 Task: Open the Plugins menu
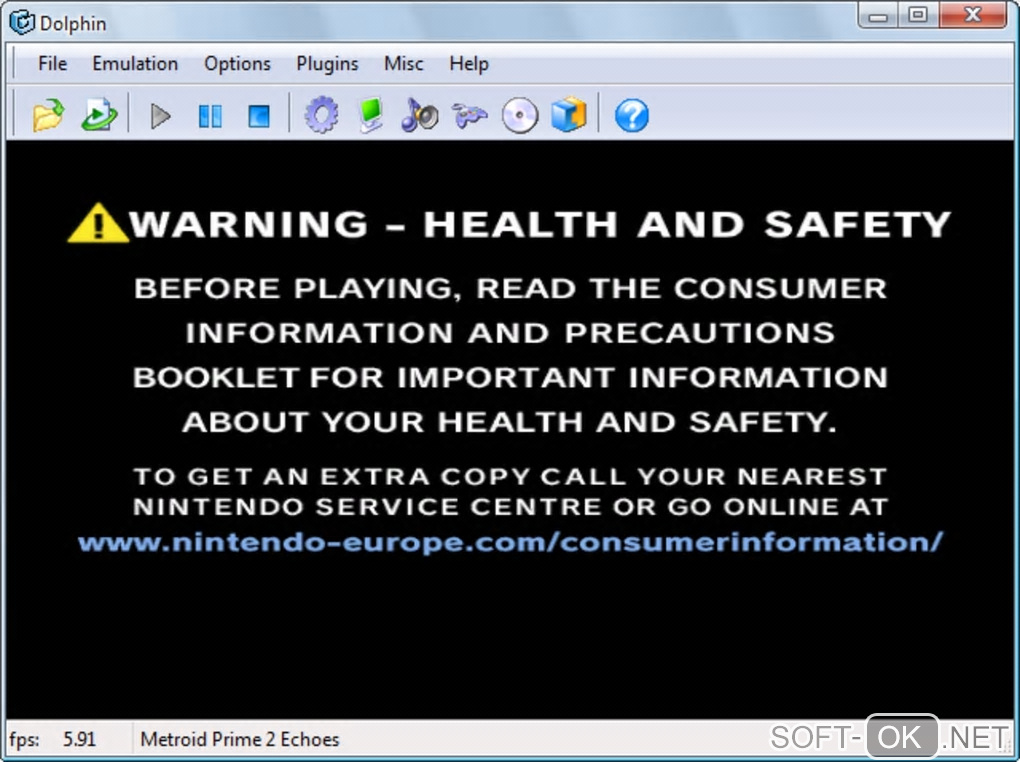click(327, 64)
